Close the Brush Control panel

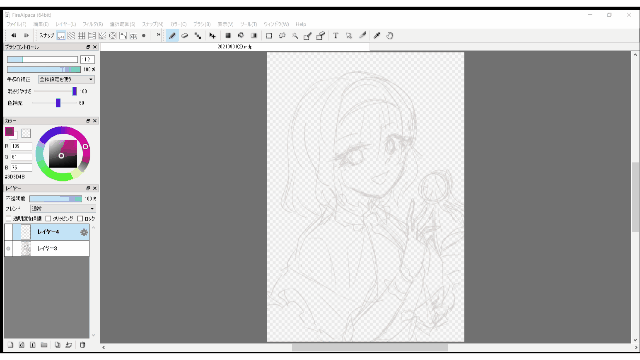(x=95, y=47)
